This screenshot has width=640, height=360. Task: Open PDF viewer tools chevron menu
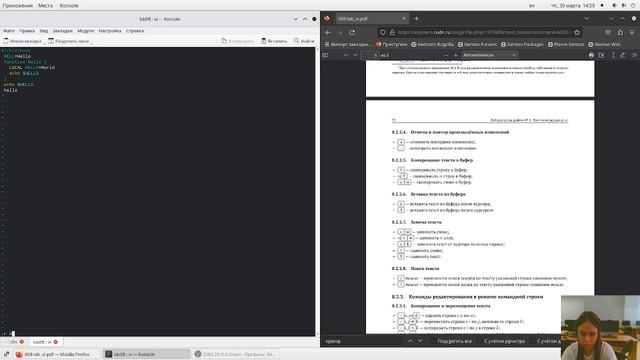pyautogui.click(x=634, y=55)
